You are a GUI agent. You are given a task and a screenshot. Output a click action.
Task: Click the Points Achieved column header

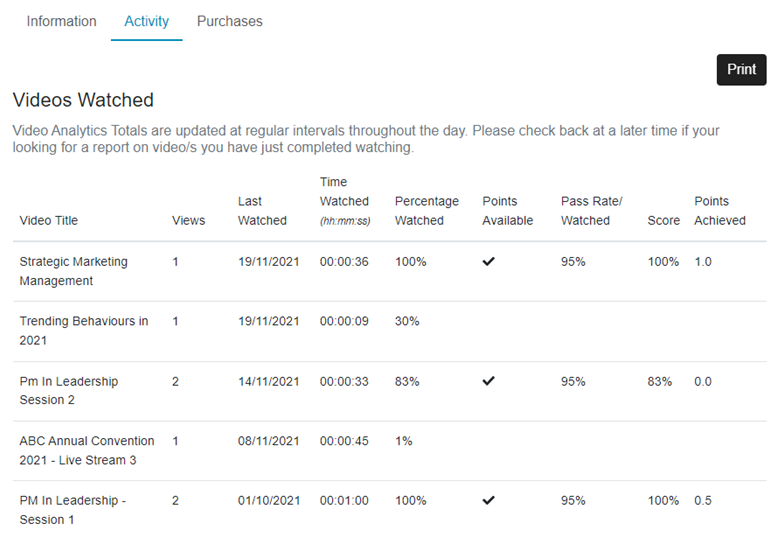(x=720, y=211)
